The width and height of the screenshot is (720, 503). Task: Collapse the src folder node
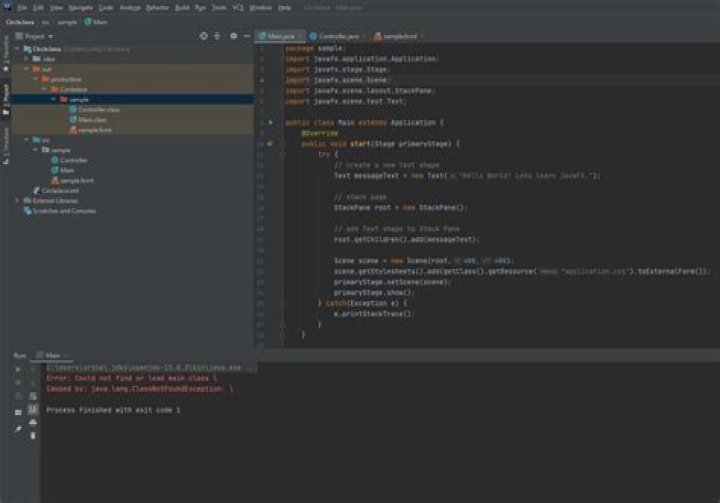click(x=27, y=140)
